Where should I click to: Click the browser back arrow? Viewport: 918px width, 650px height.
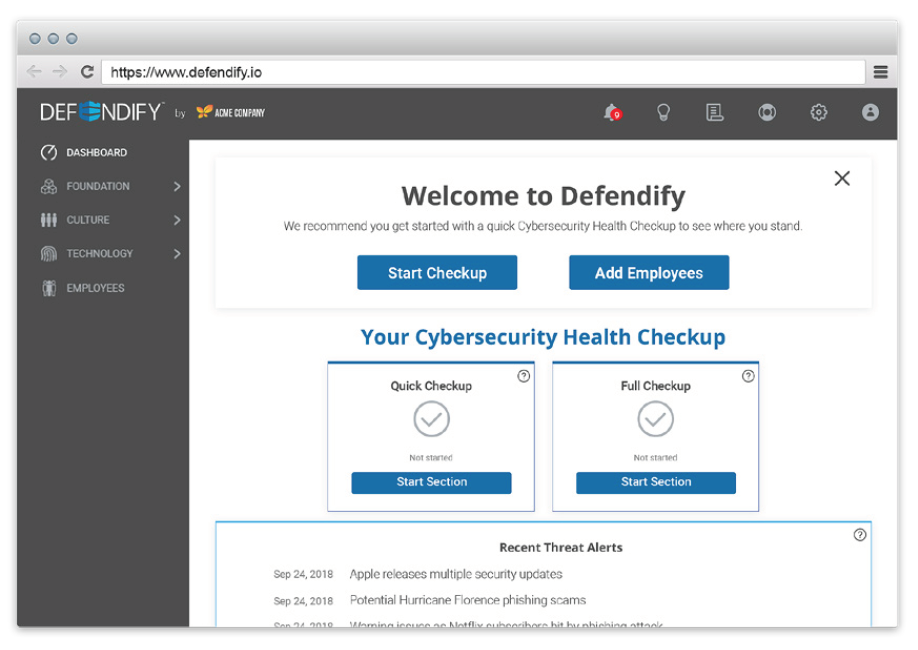34,71
